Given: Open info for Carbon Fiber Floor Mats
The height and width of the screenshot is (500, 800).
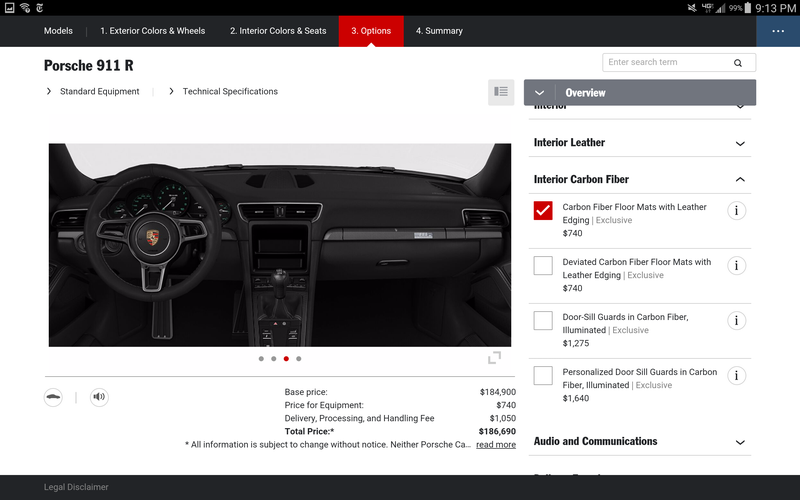Looking at the screenshot, I should [x=736, y=210].
